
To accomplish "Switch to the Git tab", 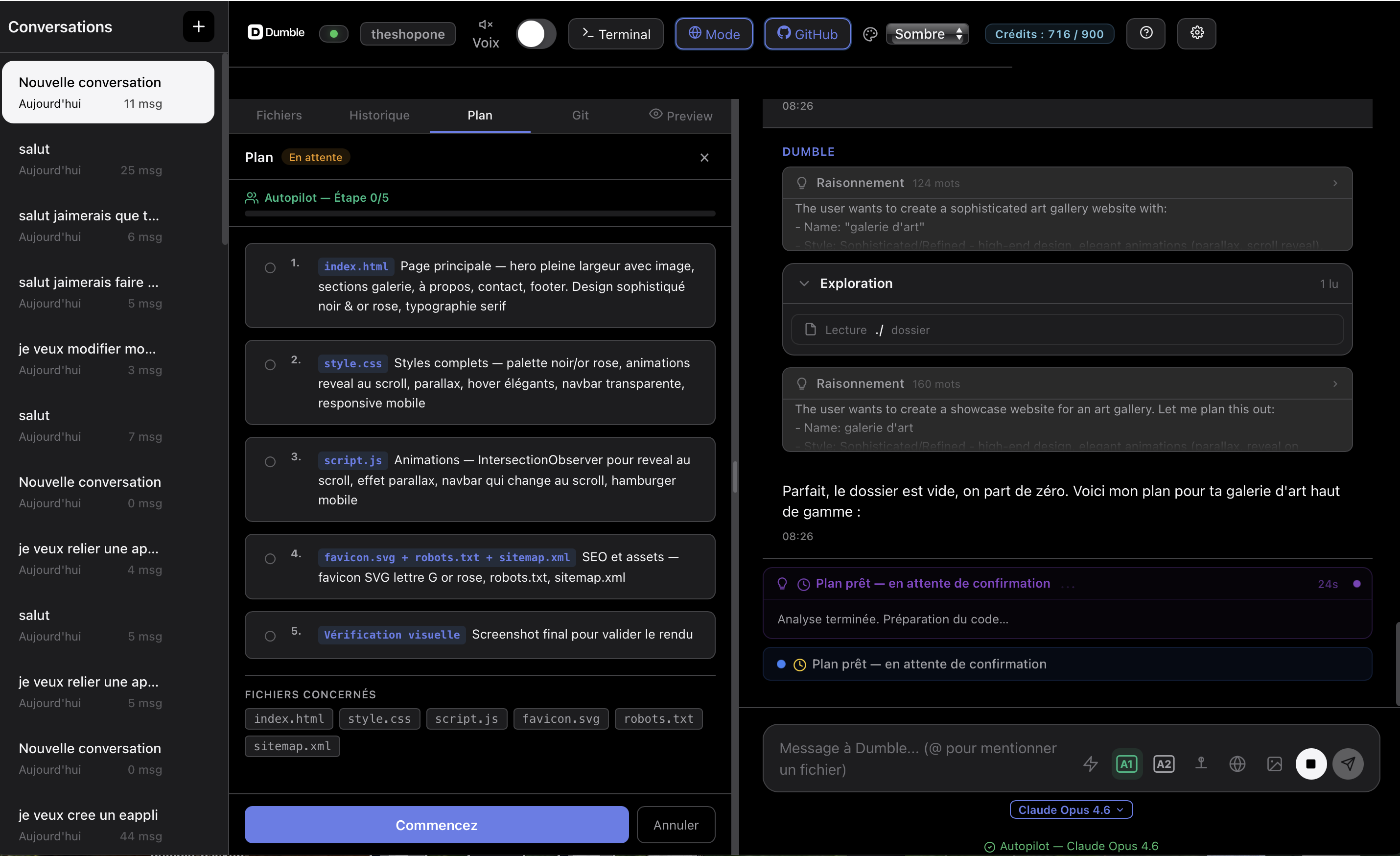I will [580, 116].
